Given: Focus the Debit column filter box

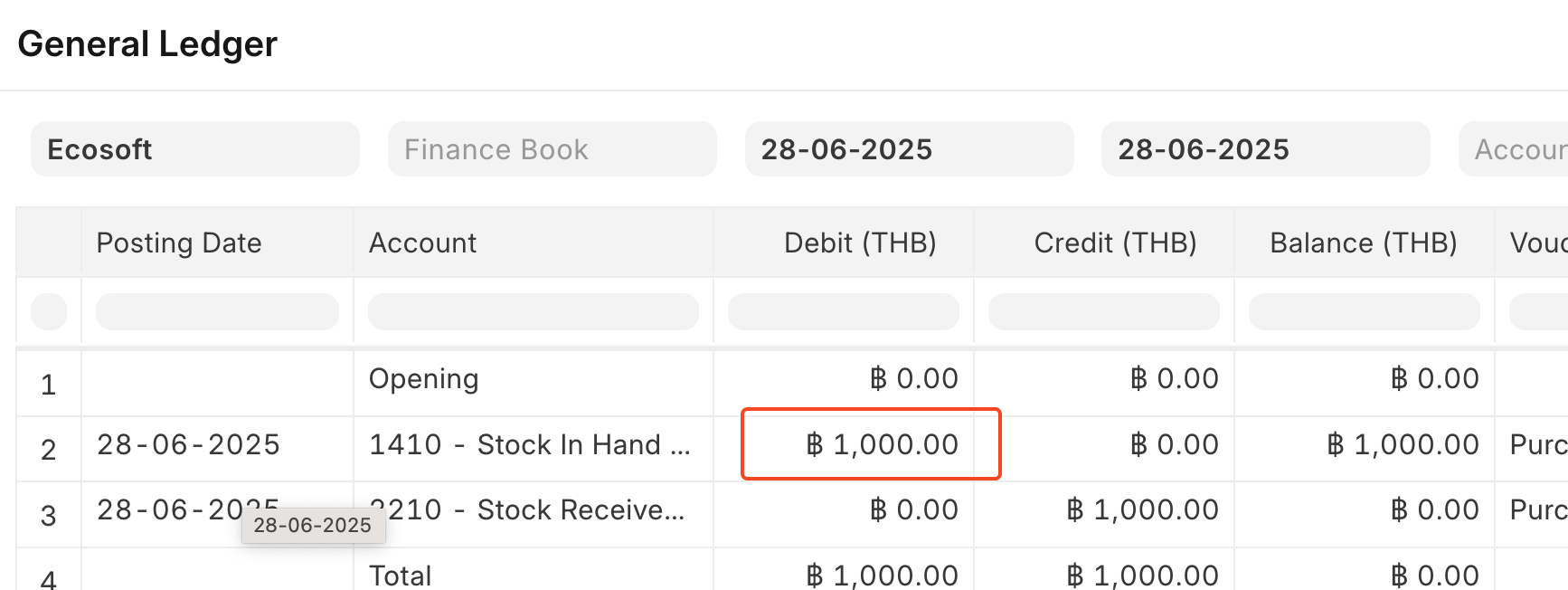Looking at the screenshot, I should click(x=844, y=311).
